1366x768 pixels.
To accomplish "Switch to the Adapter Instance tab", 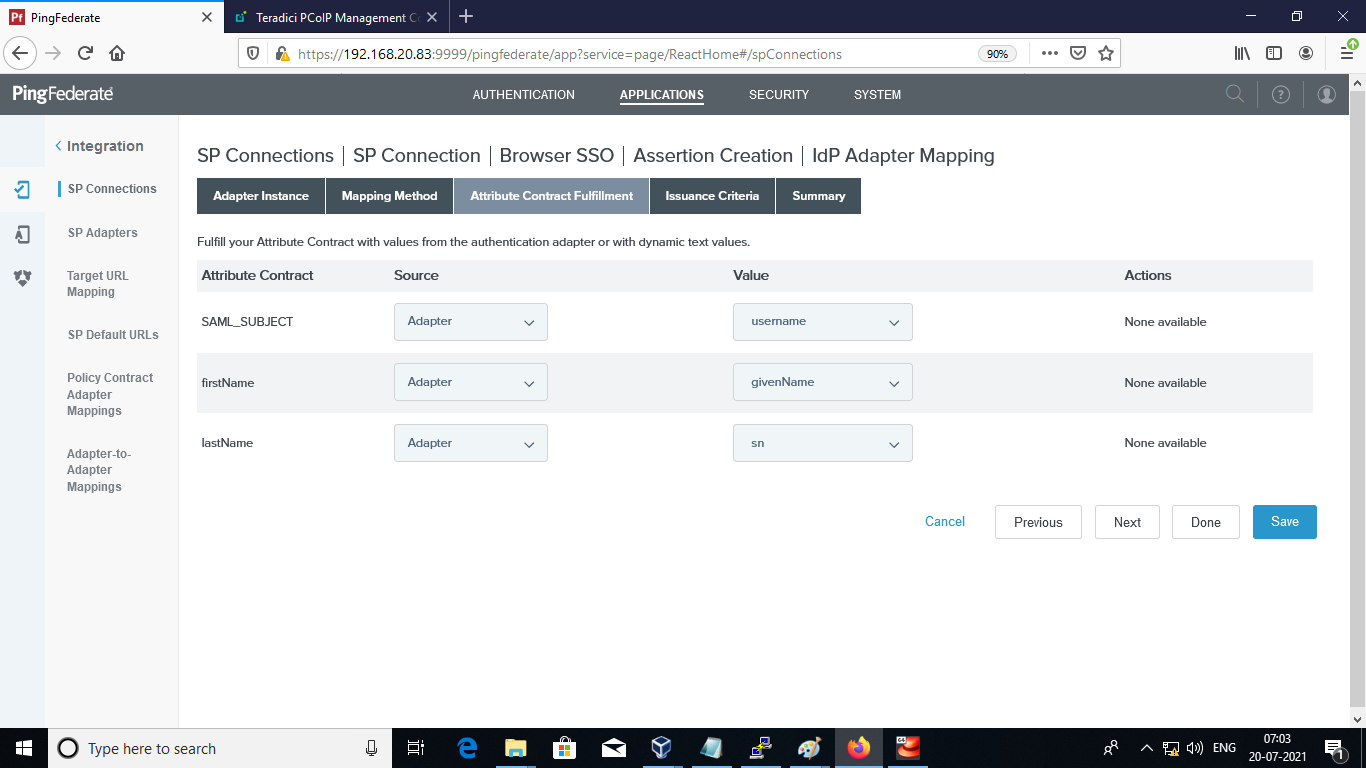I will coord(261,196).
